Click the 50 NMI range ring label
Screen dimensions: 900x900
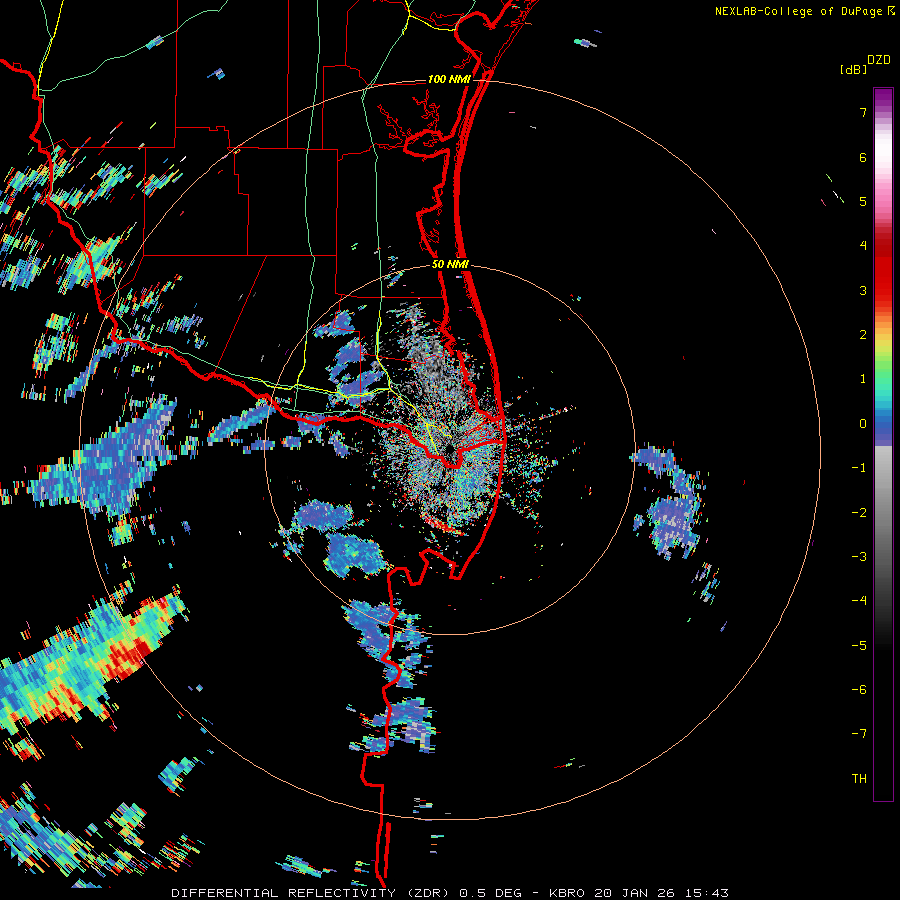pyautogui.click(x=451, y=265)
